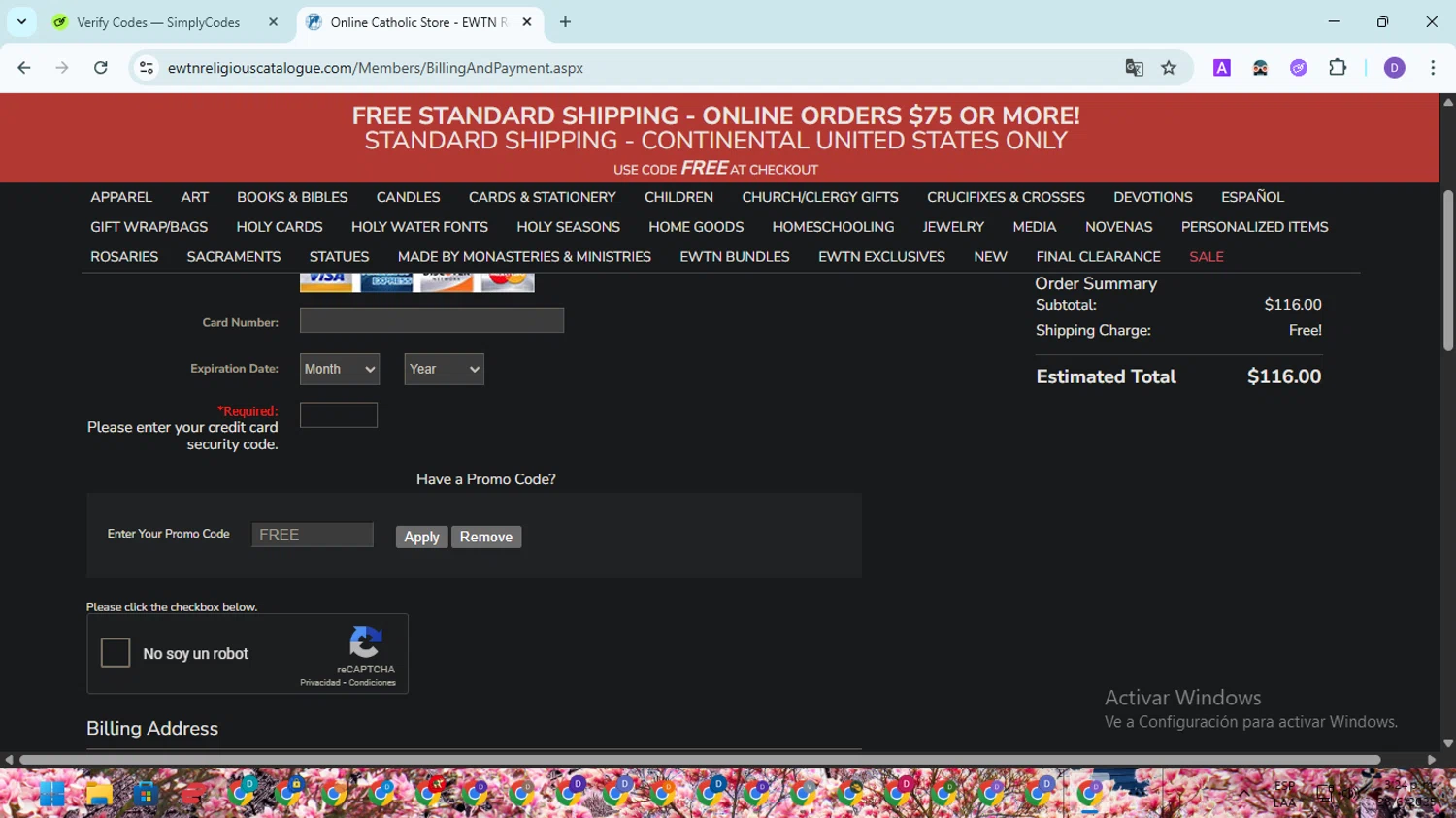
Task: Open GIFT WRAP/BAGS category
Action: click(149, 227)
